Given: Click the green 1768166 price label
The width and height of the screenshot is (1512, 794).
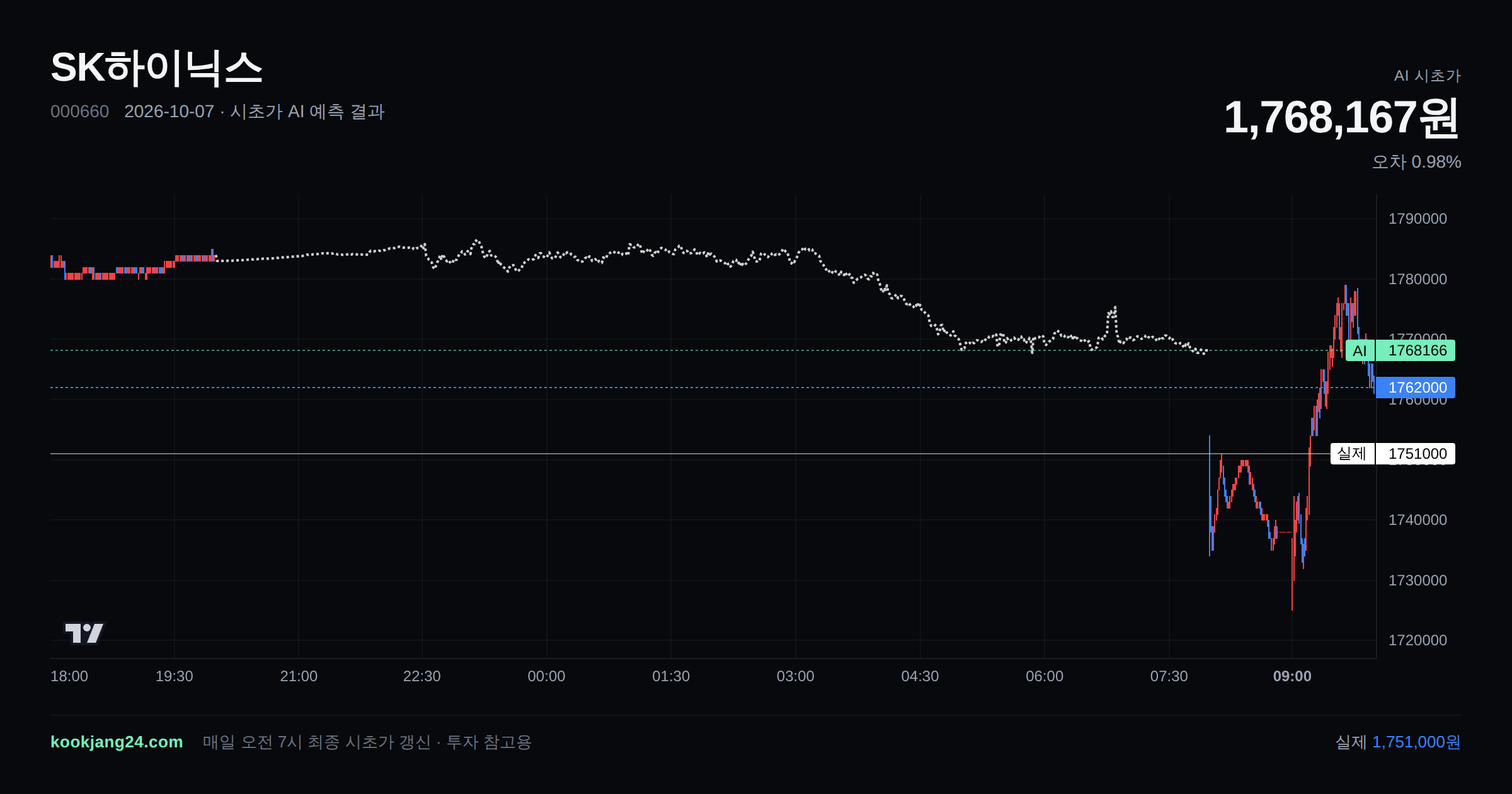Looking at the screenshot, I should tap(1416, 350).
